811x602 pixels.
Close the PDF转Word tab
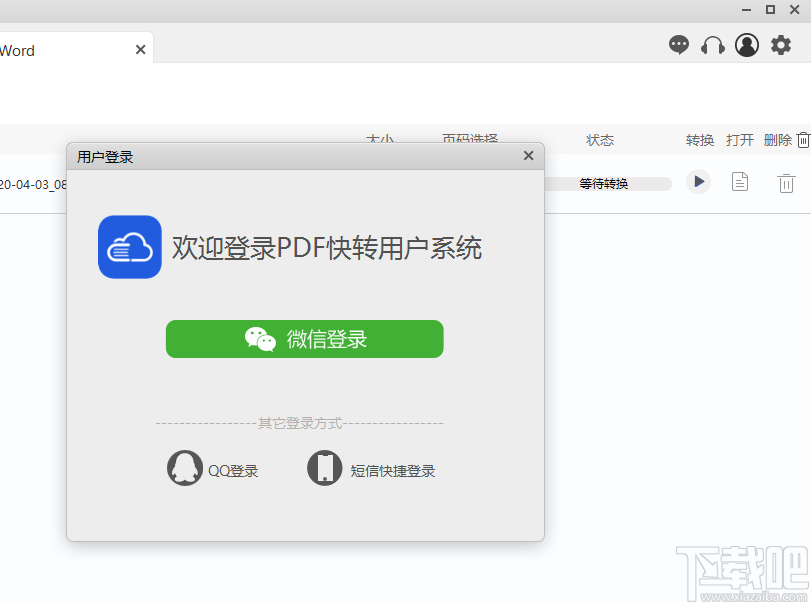pos(140,48)
